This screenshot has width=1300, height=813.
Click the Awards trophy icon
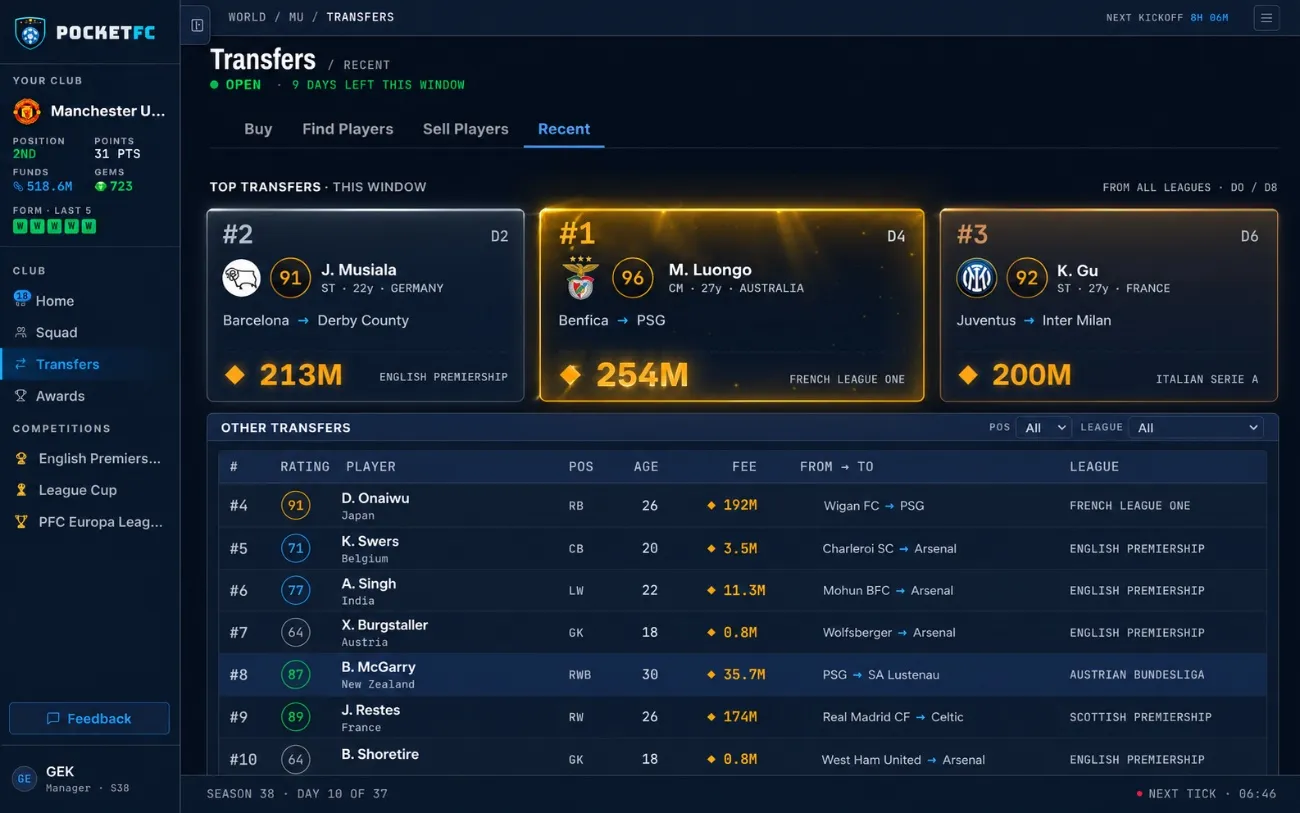click(x=21, y=396)
